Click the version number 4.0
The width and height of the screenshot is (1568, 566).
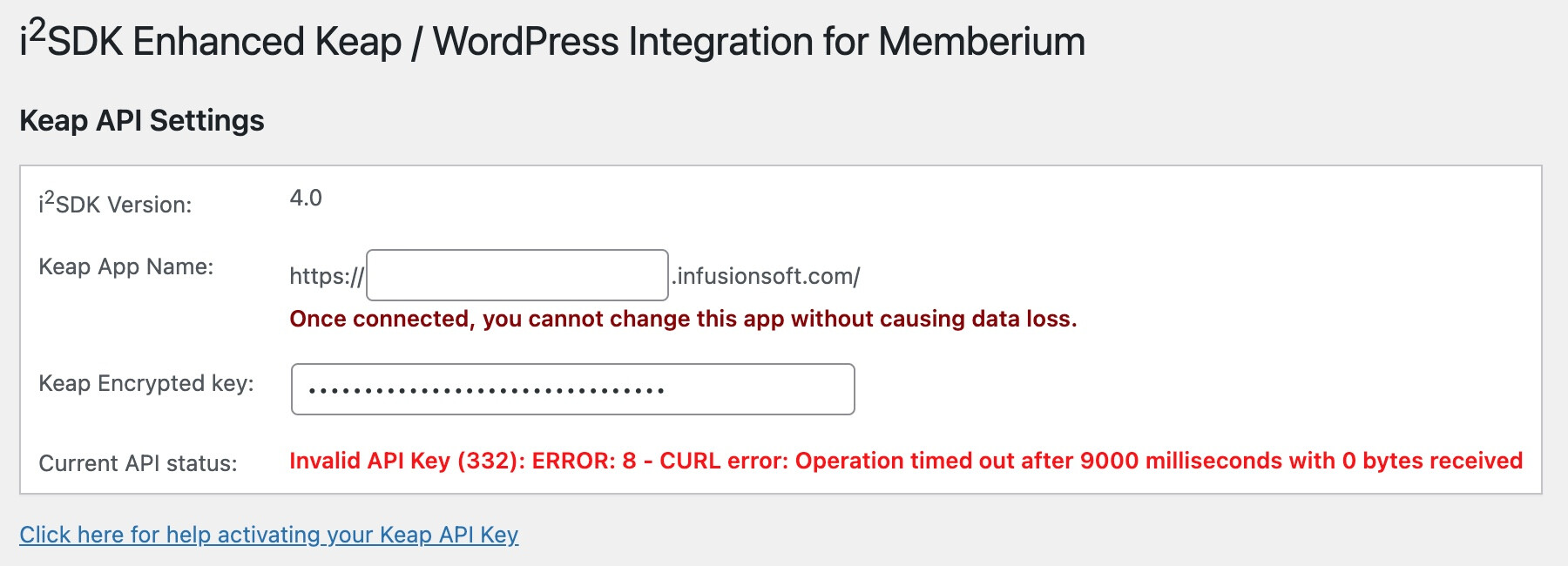click(x=306, y=199)
